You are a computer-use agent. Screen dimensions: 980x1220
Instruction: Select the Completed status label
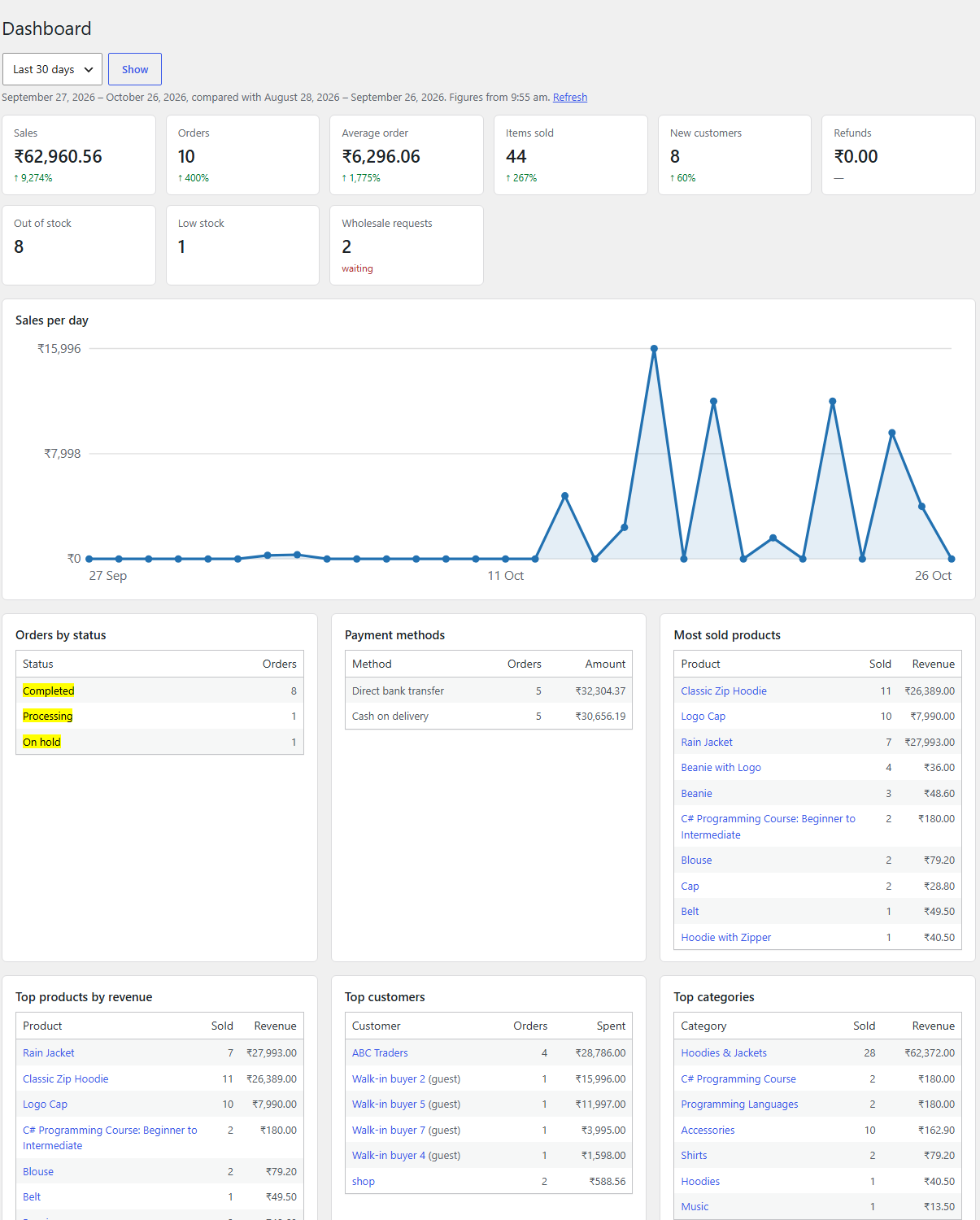pyautogui.click(x=49, y=691)
